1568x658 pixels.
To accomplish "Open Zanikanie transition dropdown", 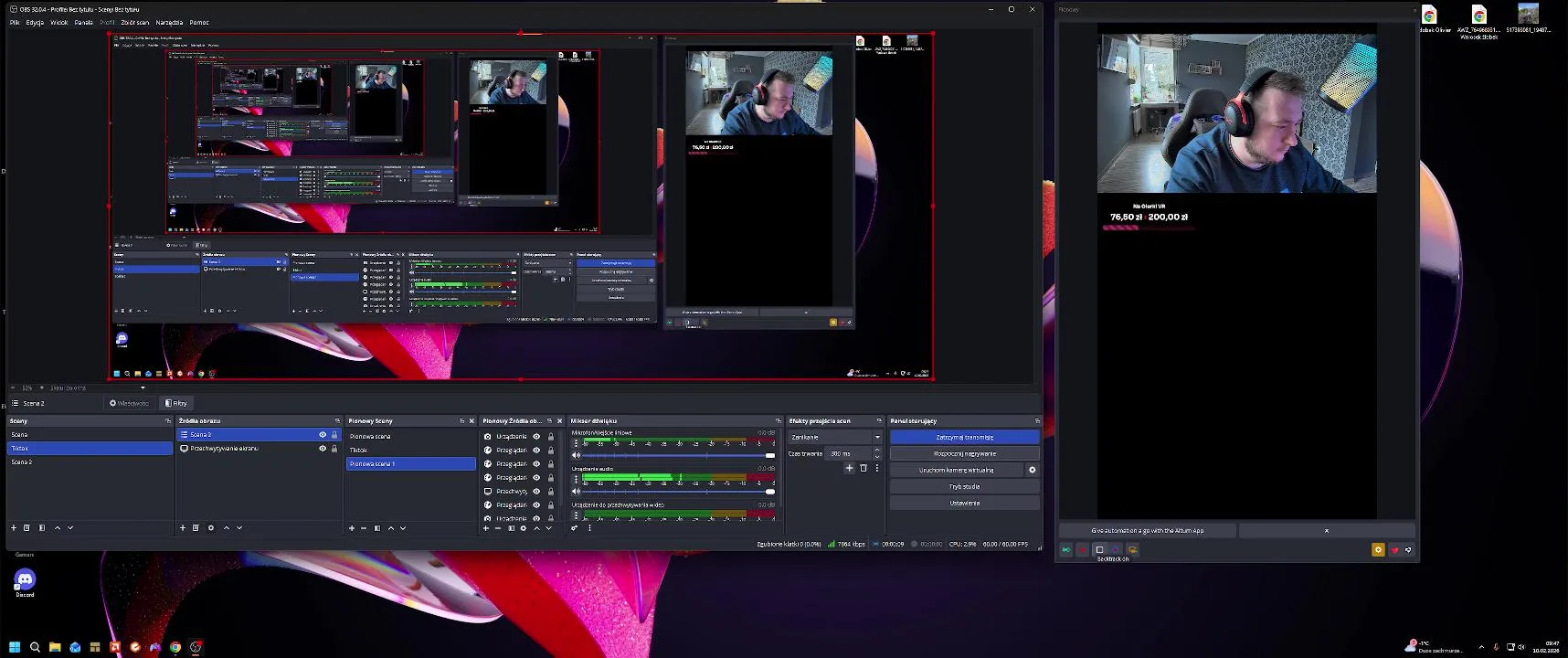I will point(836,437).
